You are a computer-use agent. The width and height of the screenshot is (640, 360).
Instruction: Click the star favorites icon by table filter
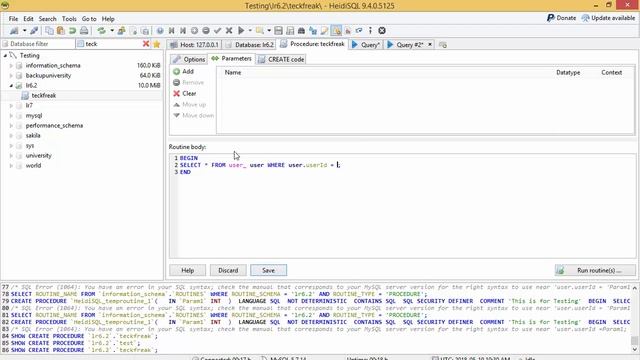click(x=156, y=44)
